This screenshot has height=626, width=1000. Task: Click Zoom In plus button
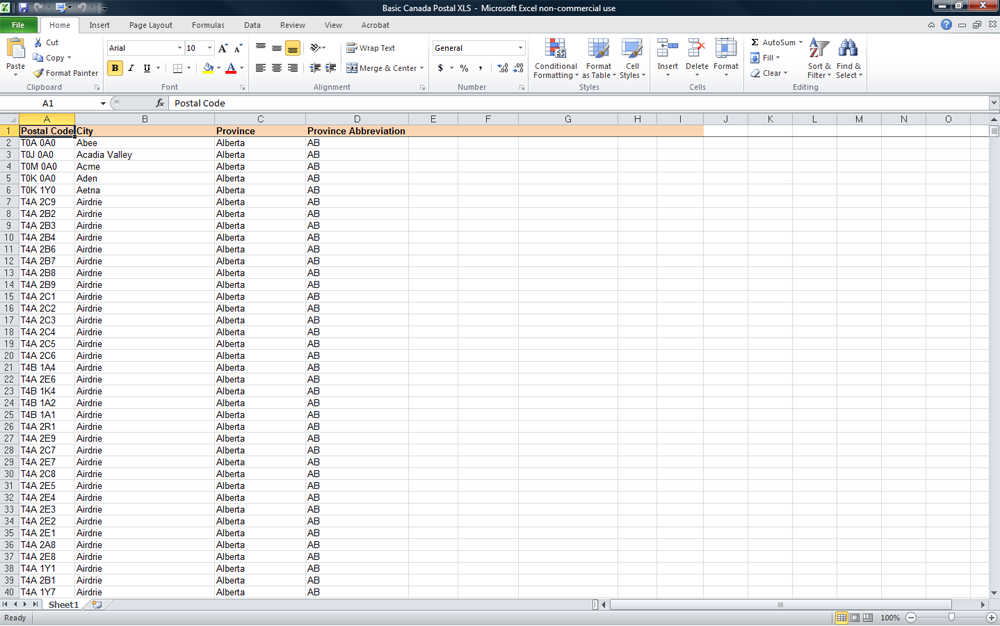point(991,618)
